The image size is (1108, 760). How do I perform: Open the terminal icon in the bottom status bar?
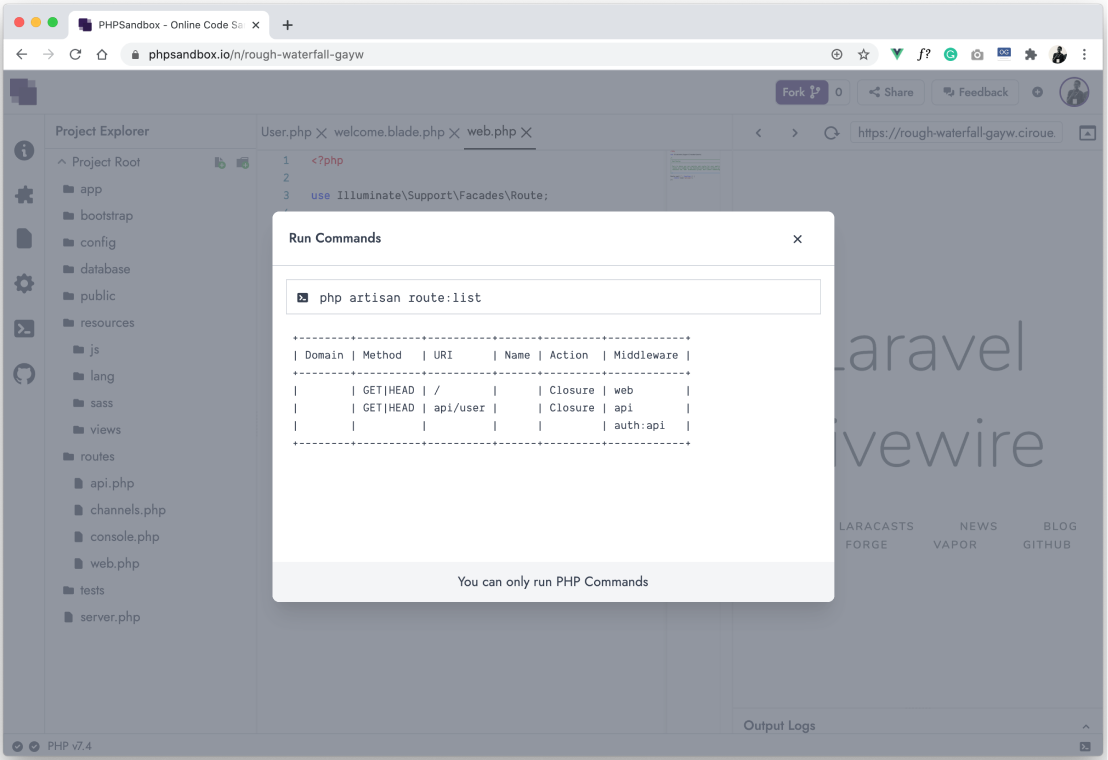click(x=1086, y=746)
